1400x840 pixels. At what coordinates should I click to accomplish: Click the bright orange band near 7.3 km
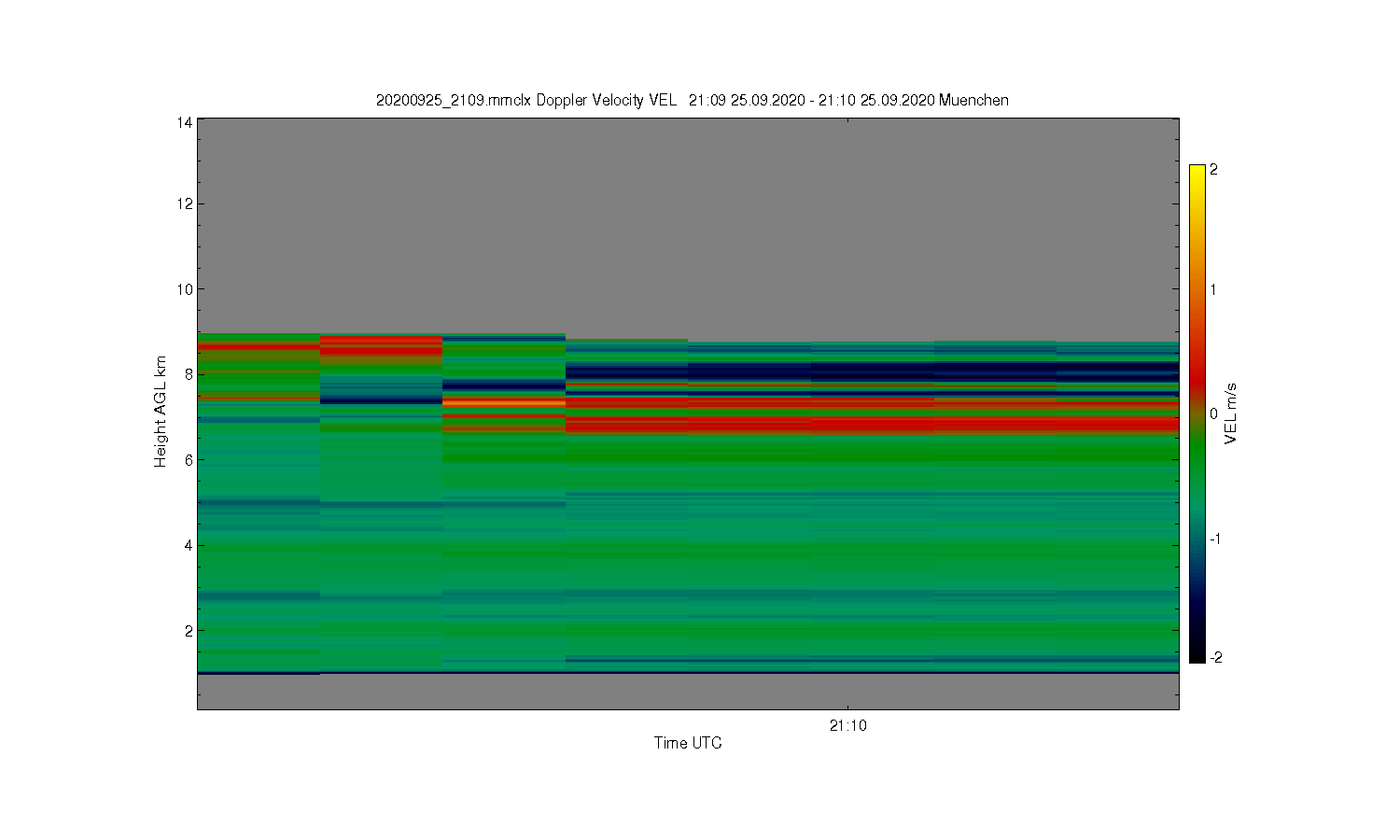(x=504, y=403)
